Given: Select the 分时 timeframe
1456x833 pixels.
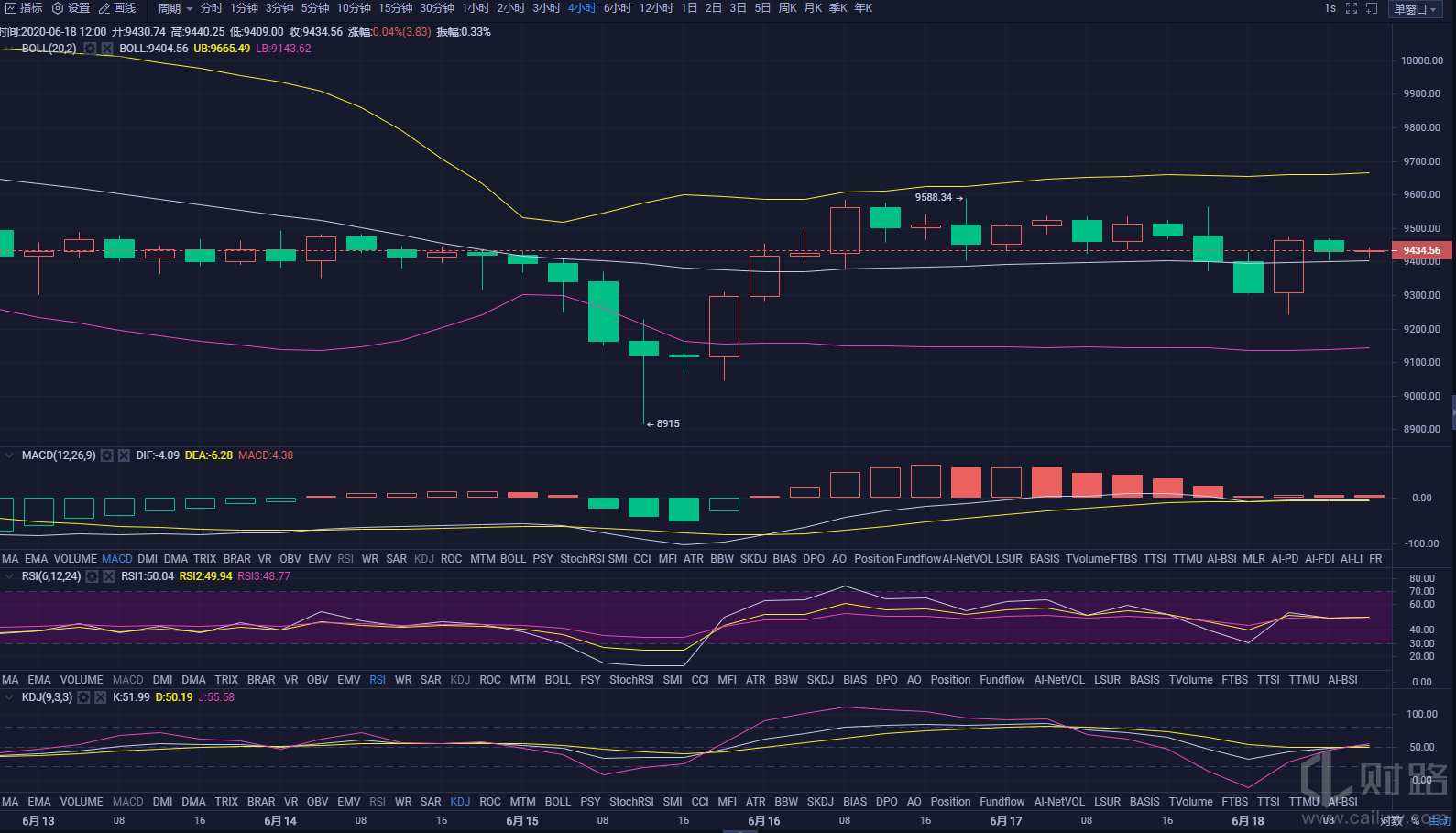Looking at the screenshot, I should click(x=212, y=8).
